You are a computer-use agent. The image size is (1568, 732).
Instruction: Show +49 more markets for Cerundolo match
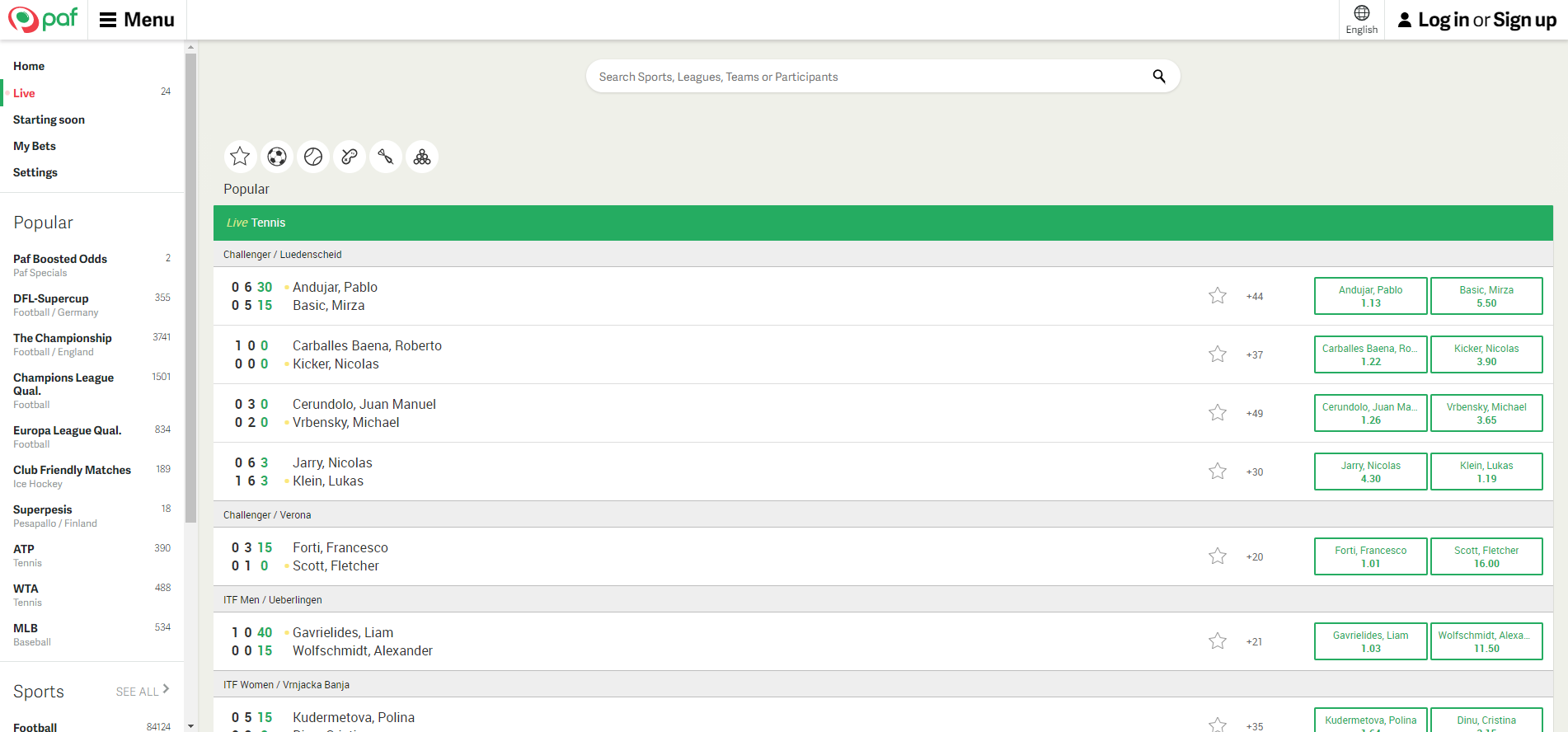[x=1255, y=414]
